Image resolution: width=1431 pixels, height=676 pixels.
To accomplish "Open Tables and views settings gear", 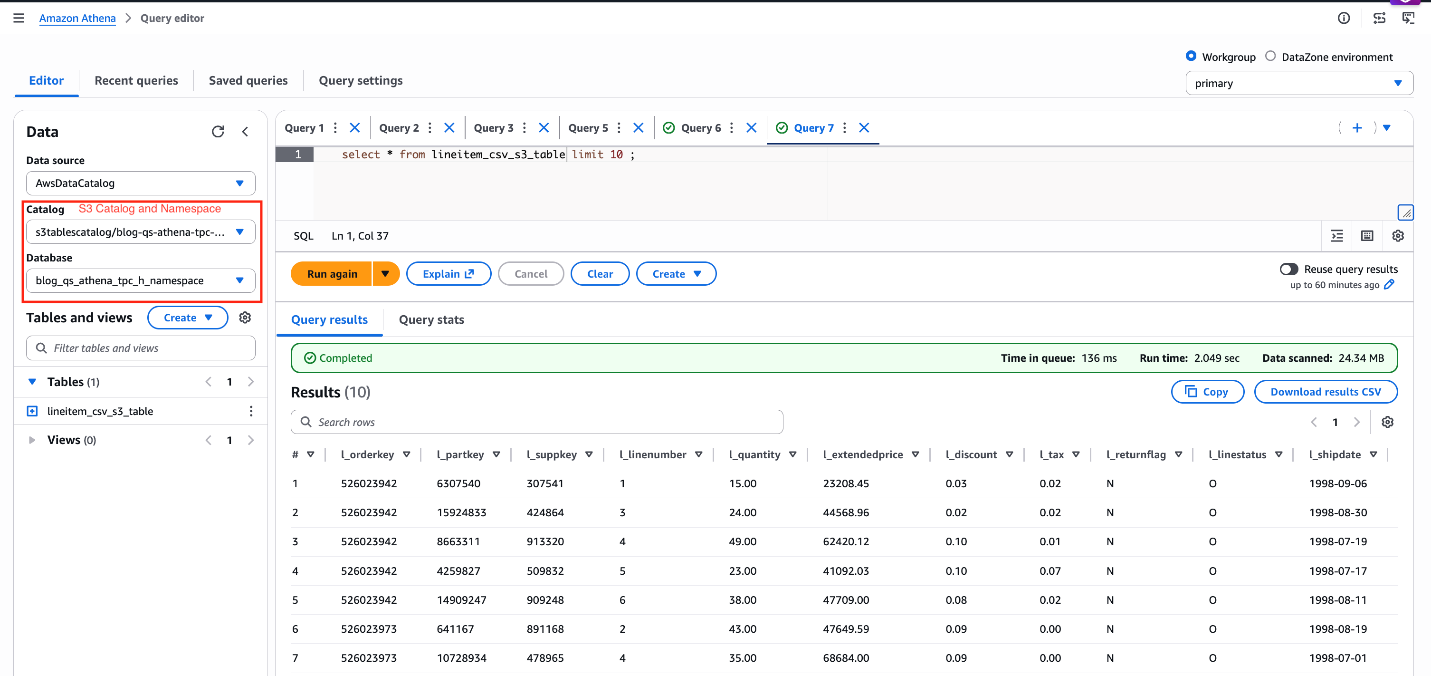I will (x=245, y=318).
